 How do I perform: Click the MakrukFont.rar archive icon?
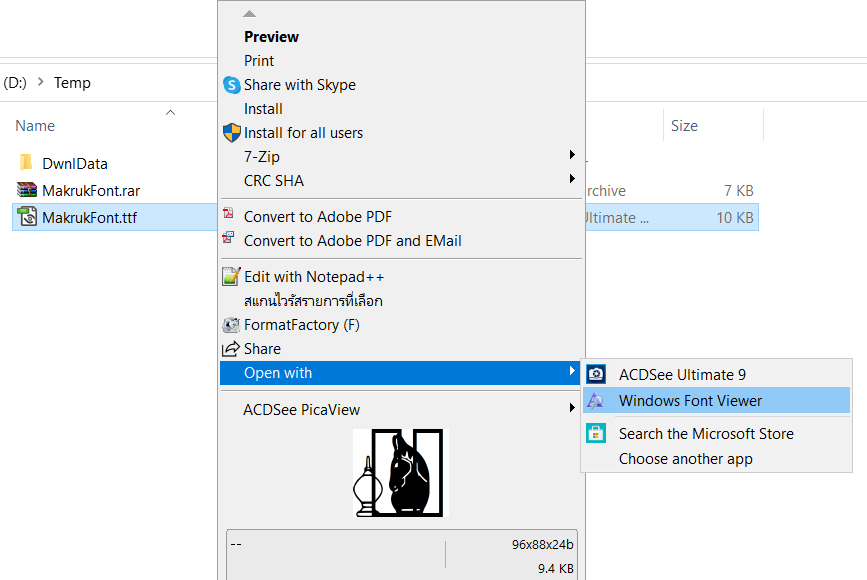pos(25,190)
